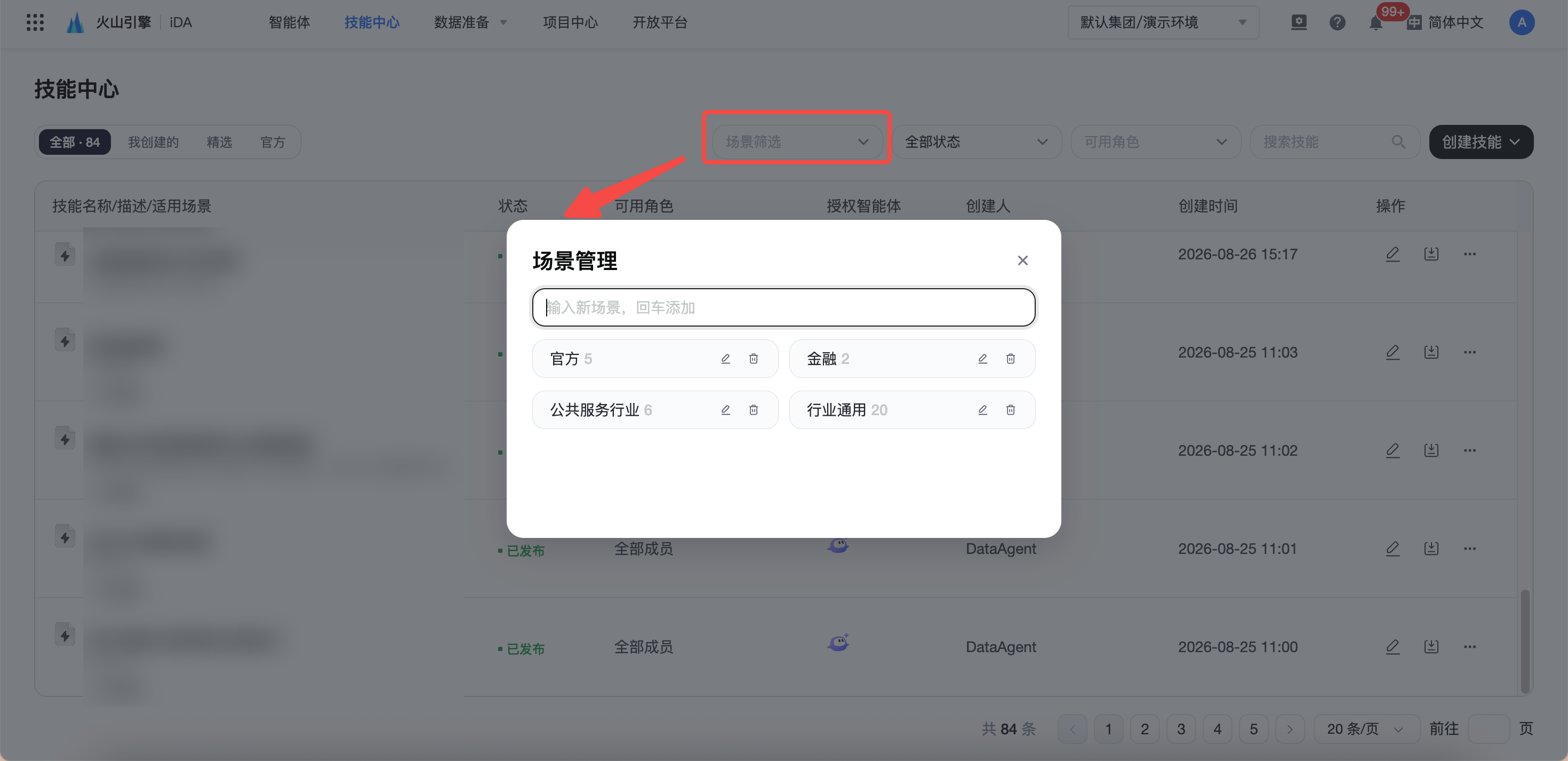Go to 智能体 in top navigation

click(289, 22)
